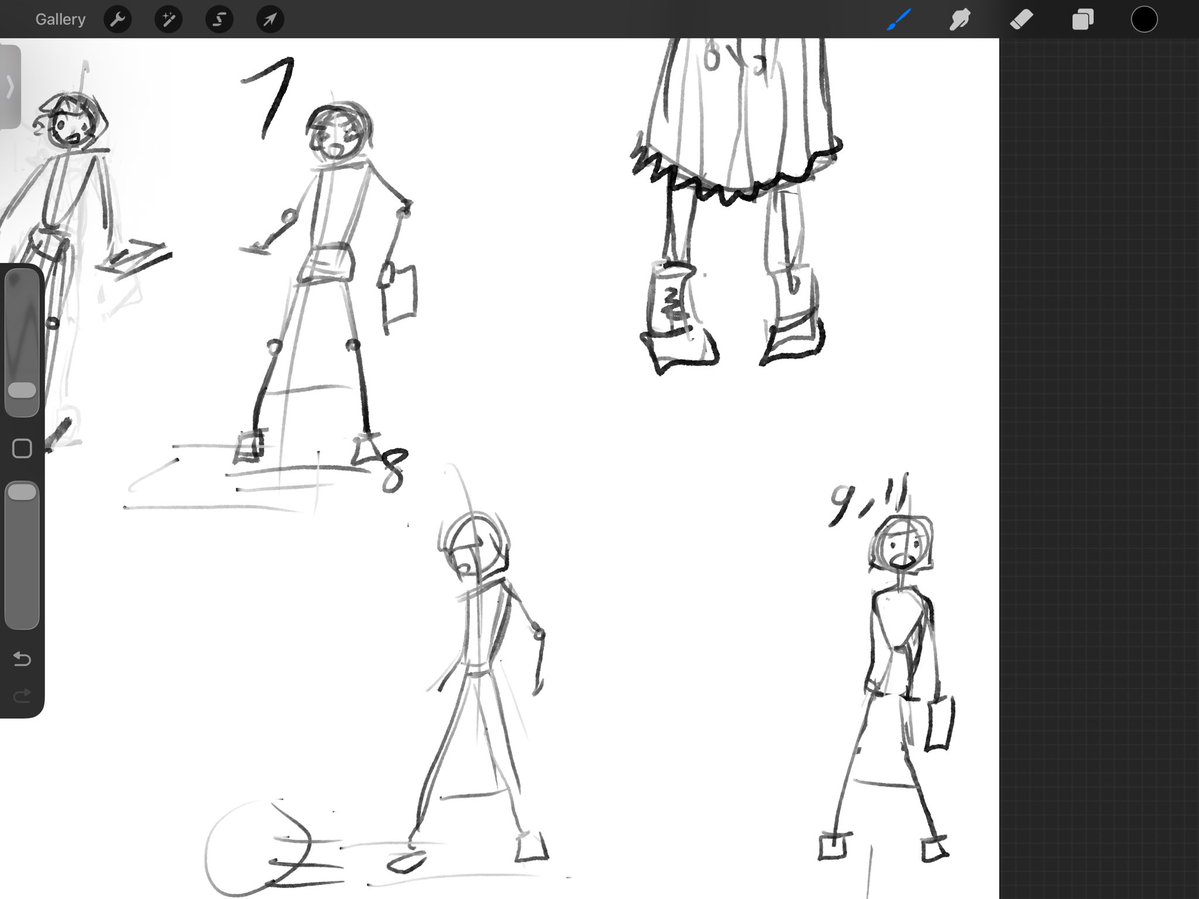Open the black color picker circle
This screenshot has width=1199, height=899.
1144,19
